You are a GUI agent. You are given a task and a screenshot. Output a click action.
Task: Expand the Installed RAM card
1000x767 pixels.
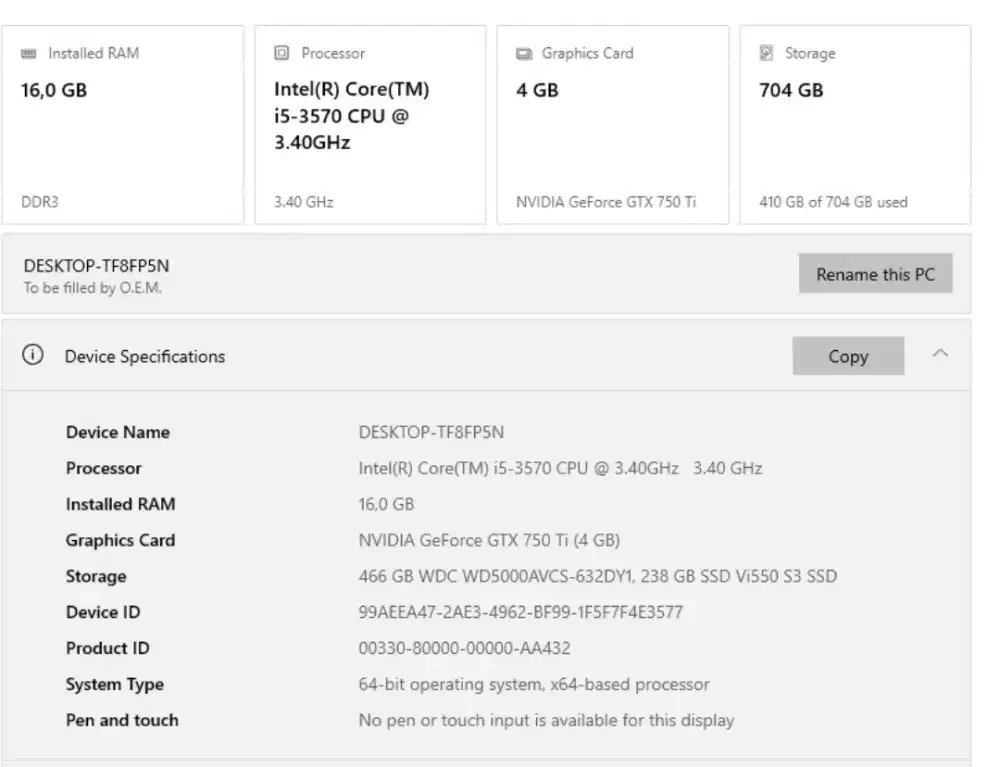[123, 120]
